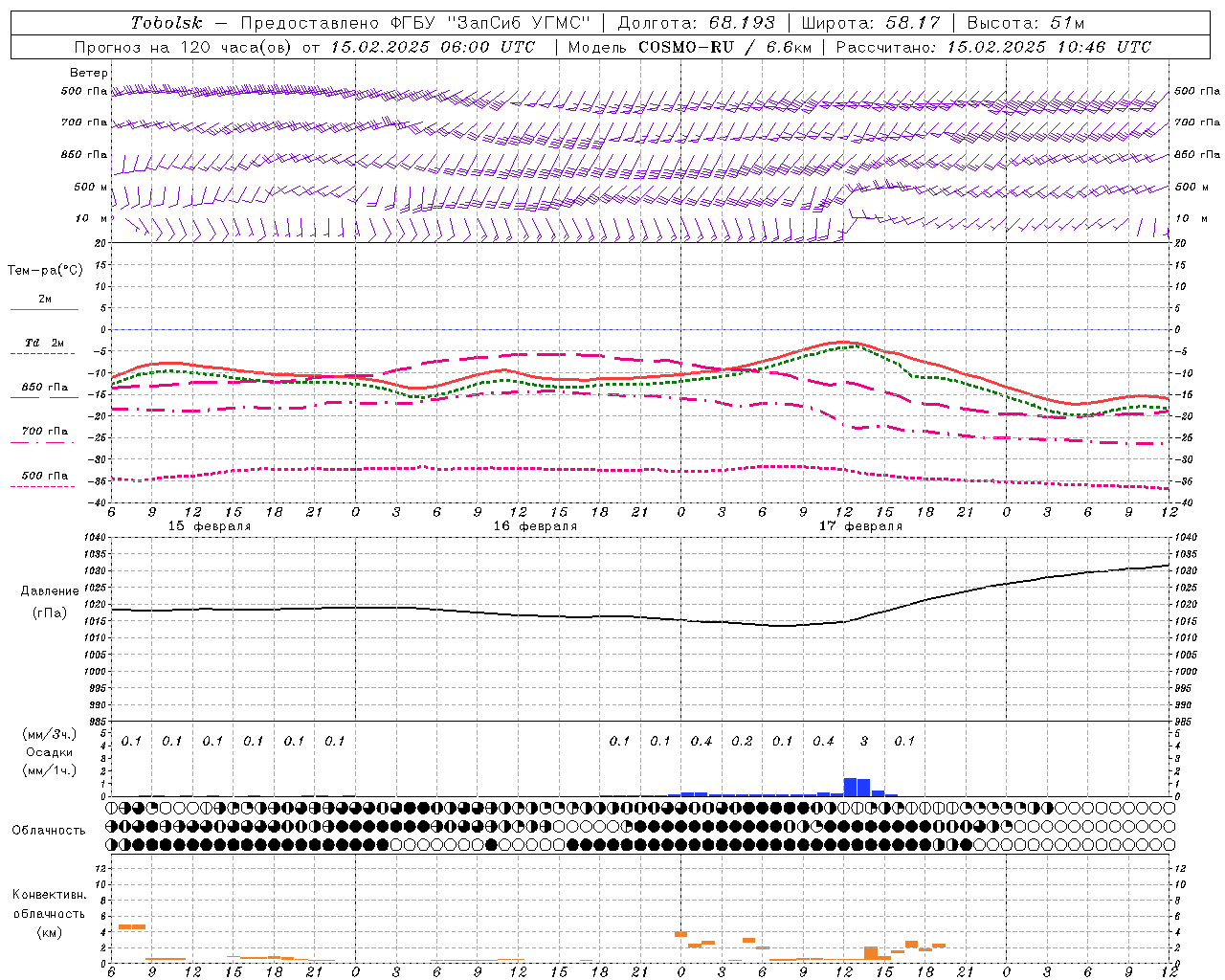Click the '15 февраля' date label

210,526
